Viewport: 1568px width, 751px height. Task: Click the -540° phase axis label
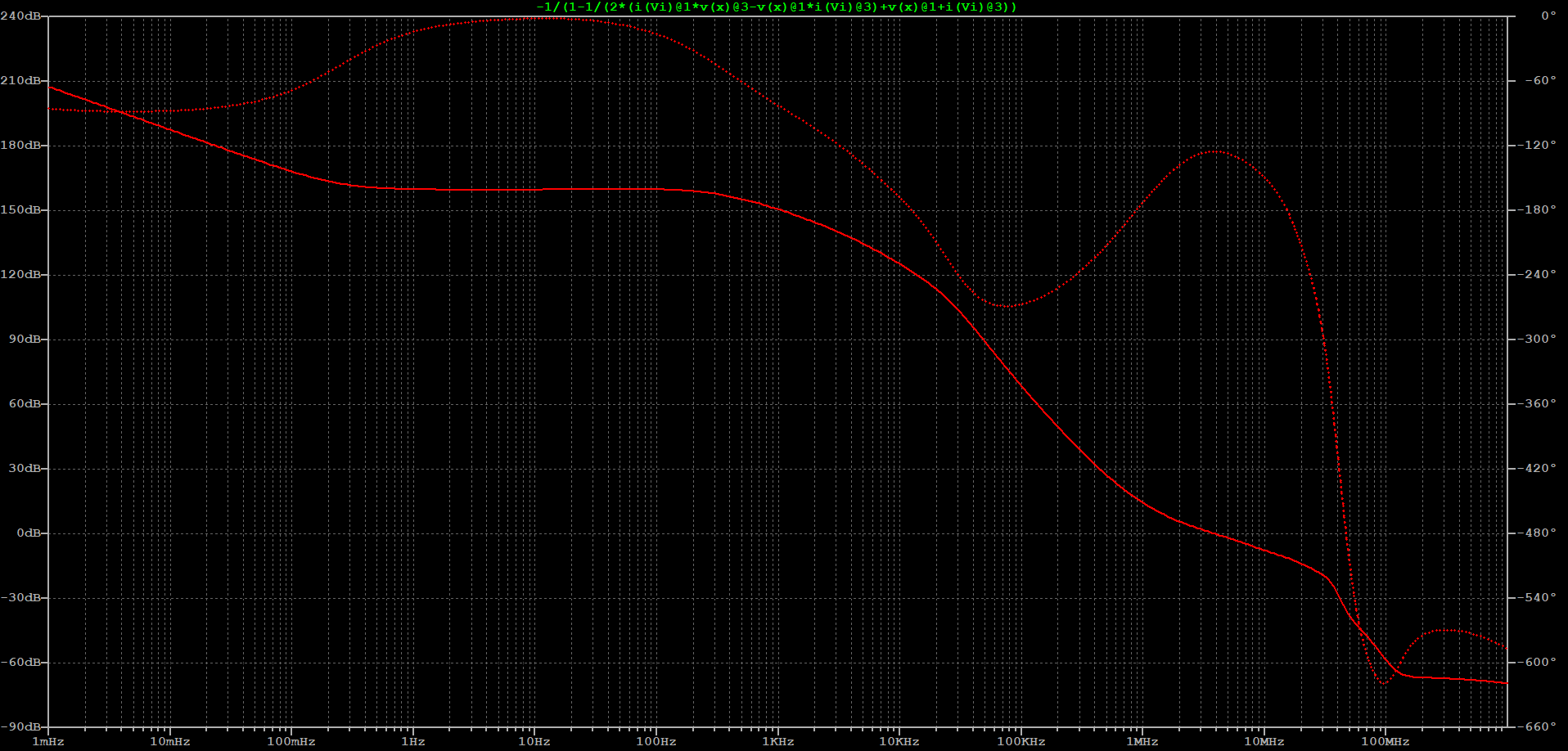pyautogui.click(x=1537, y=597)
